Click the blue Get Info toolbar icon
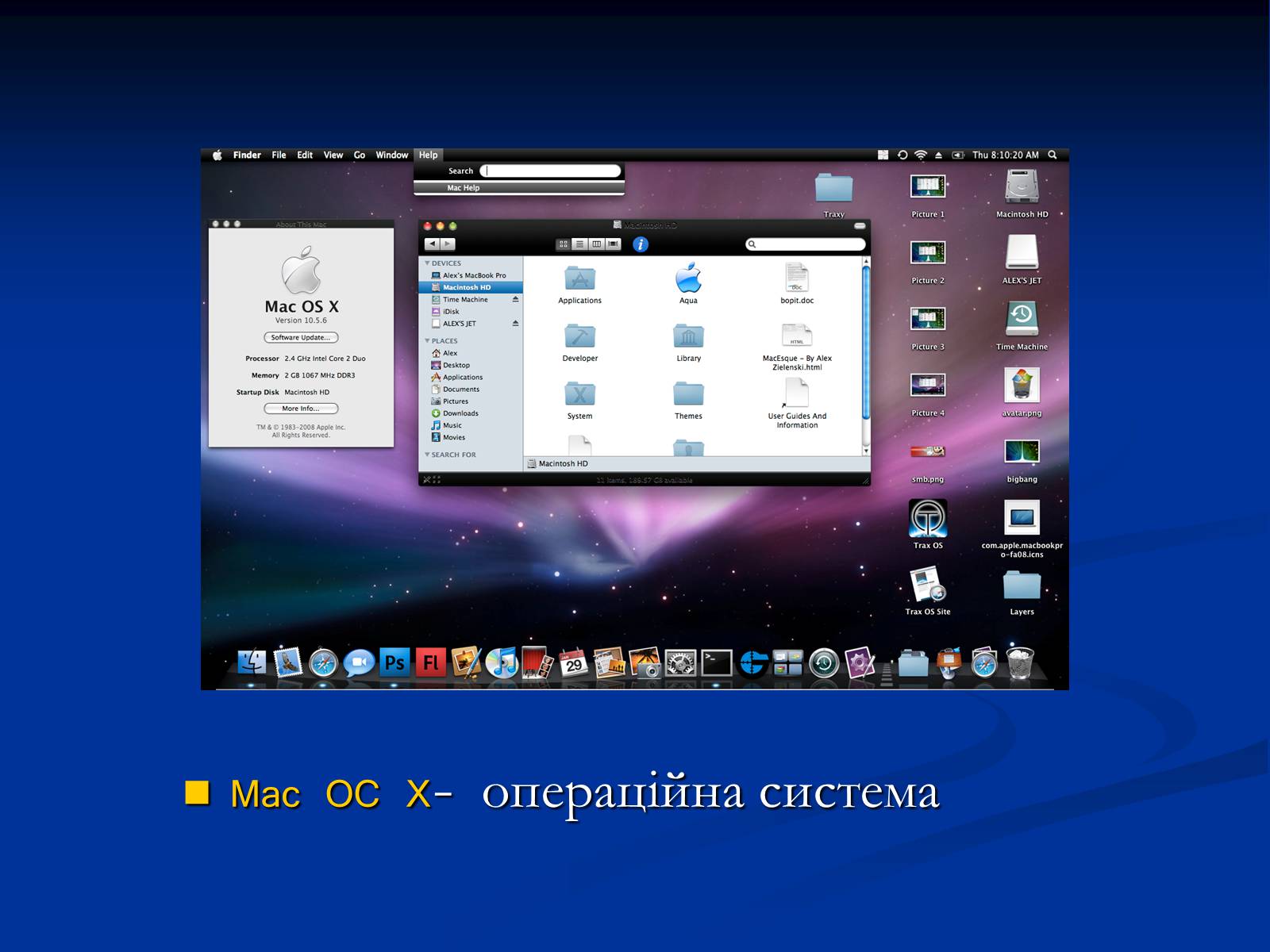 pyautogui.click(x=641, y=244)
